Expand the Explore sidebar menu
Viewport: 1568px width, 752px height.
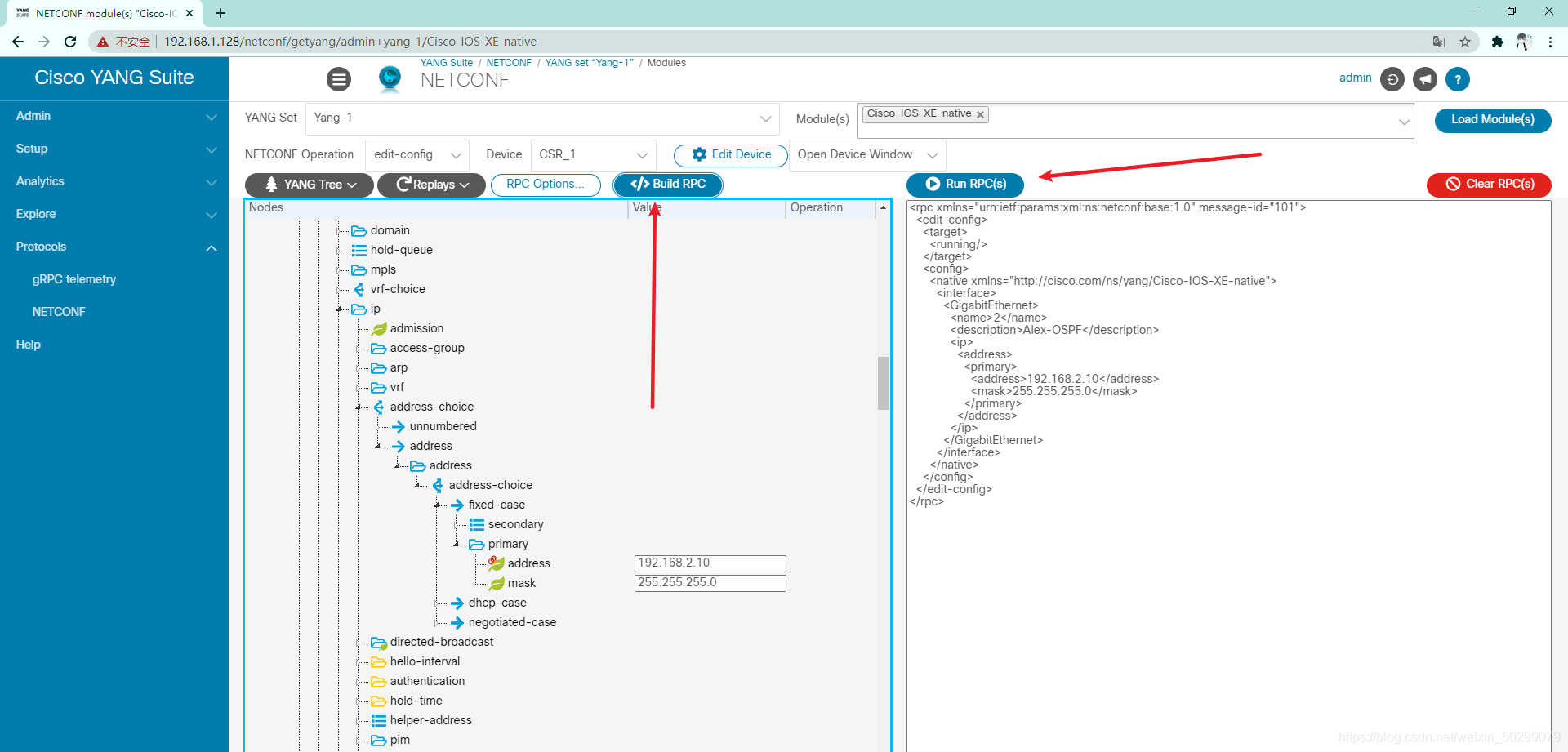pyautogui.click(x=114, y=215)
